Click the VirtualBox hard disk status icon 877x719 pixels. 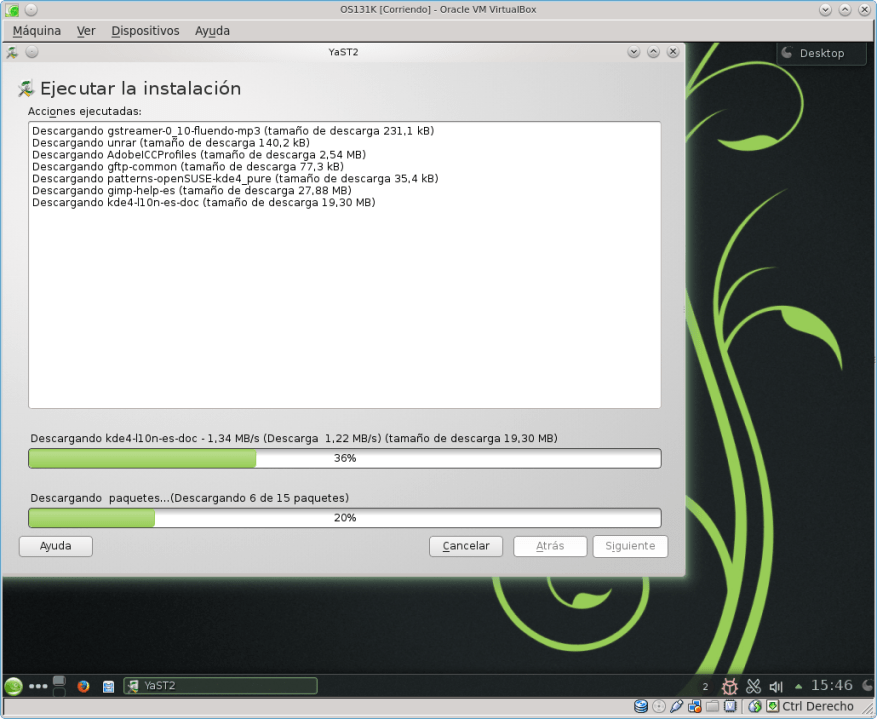(640, 706)
